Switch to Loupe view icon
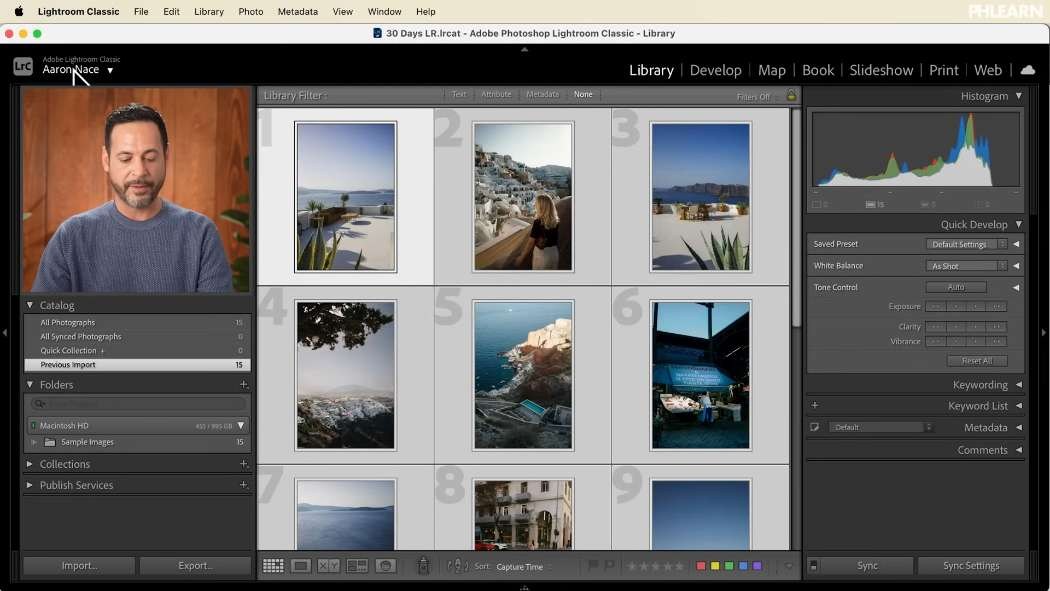The image size is (1050, 591). click(301, 566)
